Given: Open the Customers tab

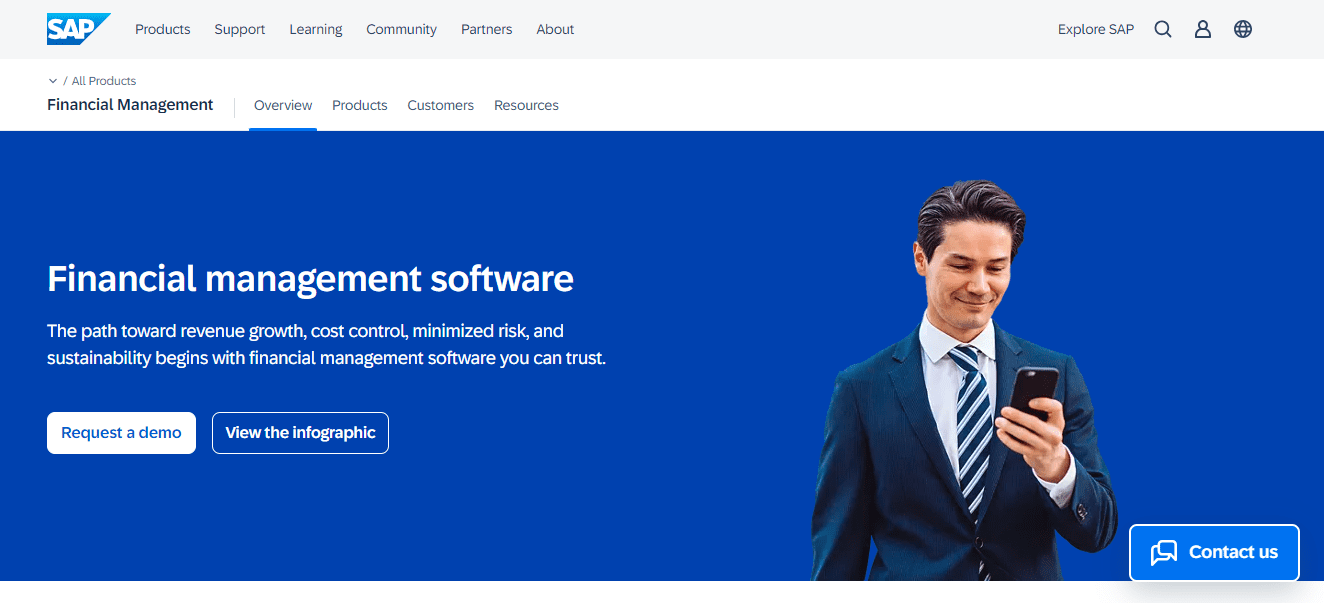Looking at the screenshot, I should coord(440,104).
